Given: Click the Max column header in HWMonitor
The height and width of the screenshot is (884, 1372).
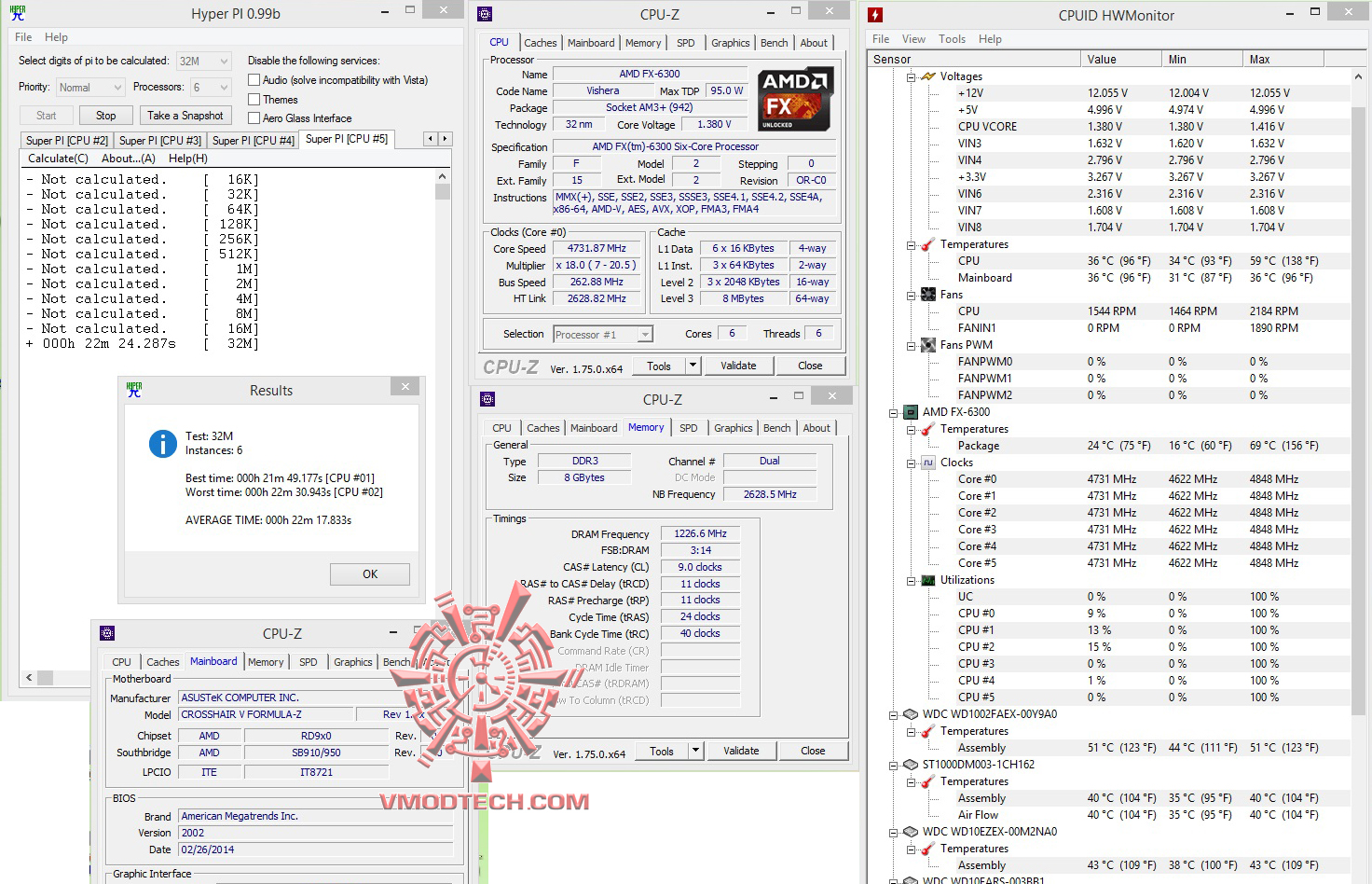Looking at the screenshot, I should coord(1283,60).
